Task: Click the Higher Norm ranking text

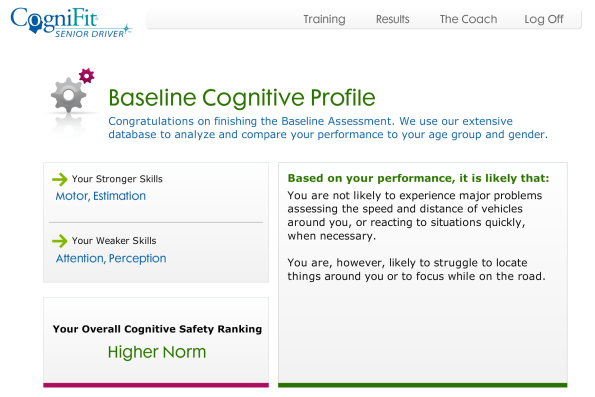Action: pos(157,352)
